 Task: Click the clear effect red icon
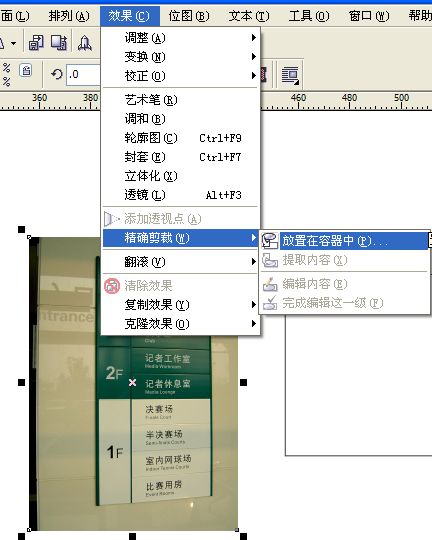tap(112, 286)
